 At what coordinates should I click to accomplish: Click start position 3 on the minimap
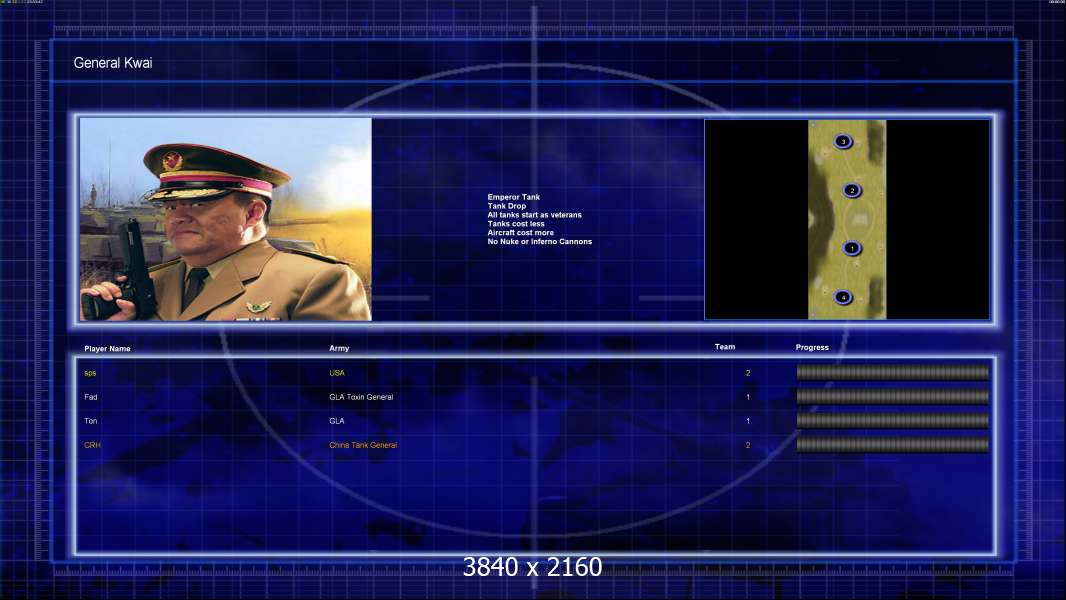[843, 141]
